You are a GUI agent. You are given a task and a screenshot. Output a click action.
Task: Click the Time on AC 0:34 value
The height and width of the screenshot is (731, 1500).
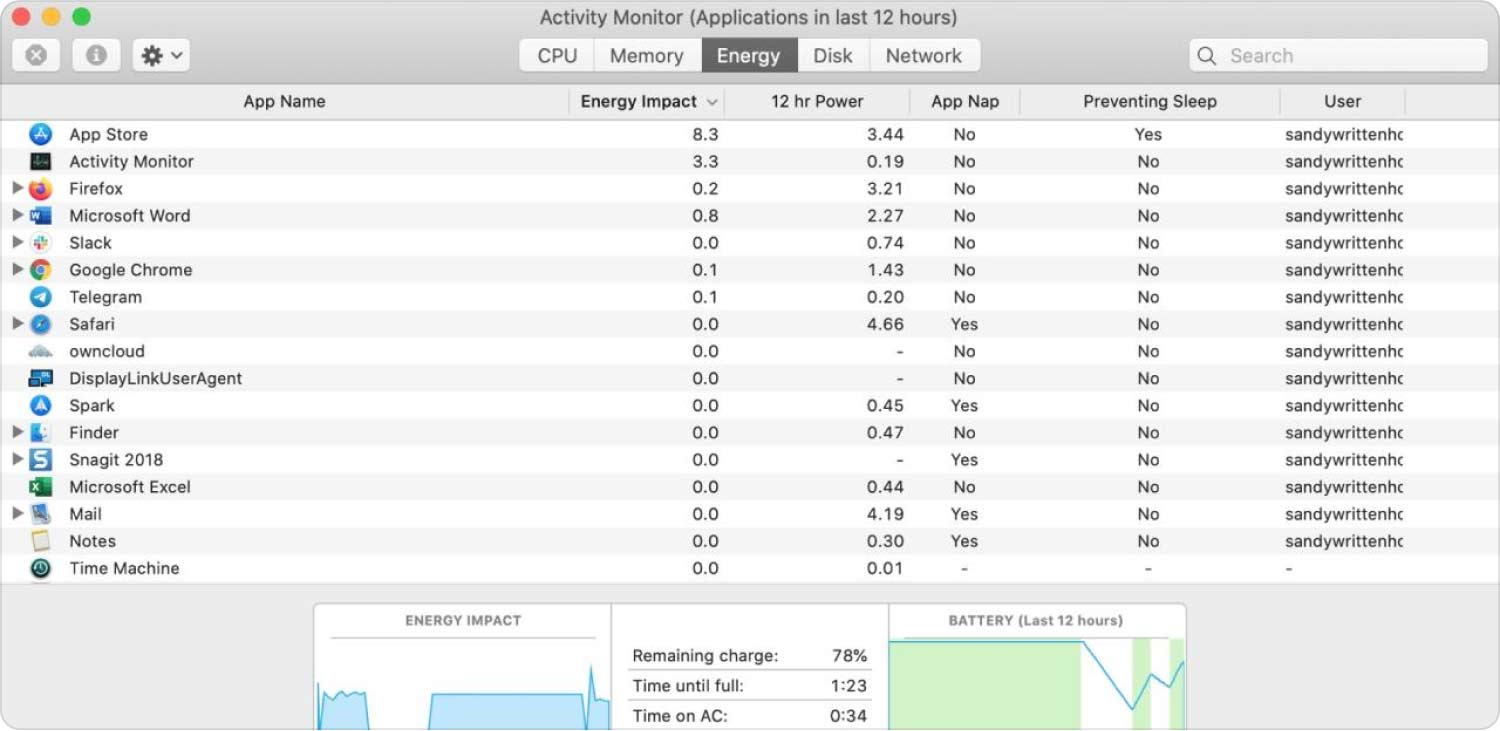849,715
